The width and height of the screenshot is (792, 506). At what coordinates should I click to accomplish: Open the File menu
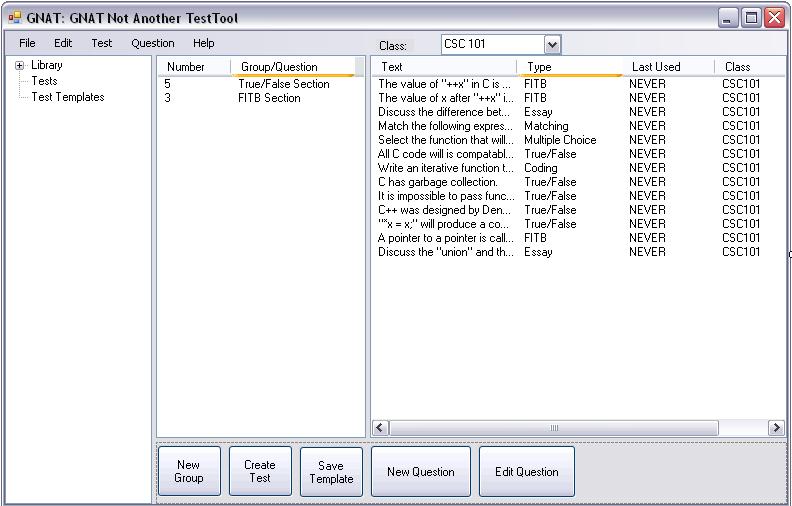point(27,43)
